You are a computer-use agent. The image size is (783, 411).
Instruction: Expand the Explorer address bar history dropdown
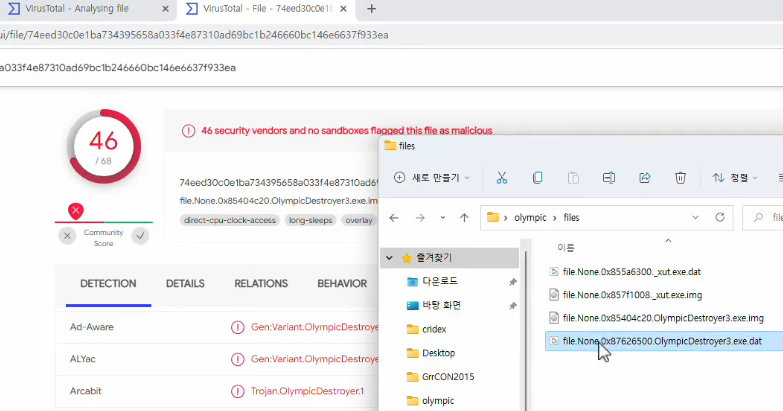695,218
